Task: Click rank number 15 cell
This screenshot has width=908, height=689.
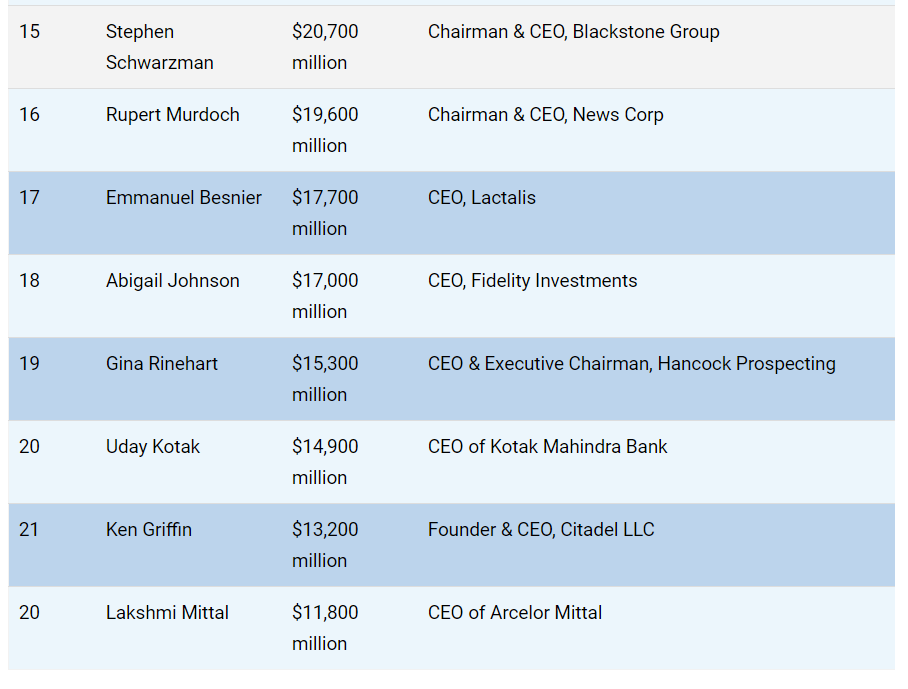Action: tap(30, 32)
